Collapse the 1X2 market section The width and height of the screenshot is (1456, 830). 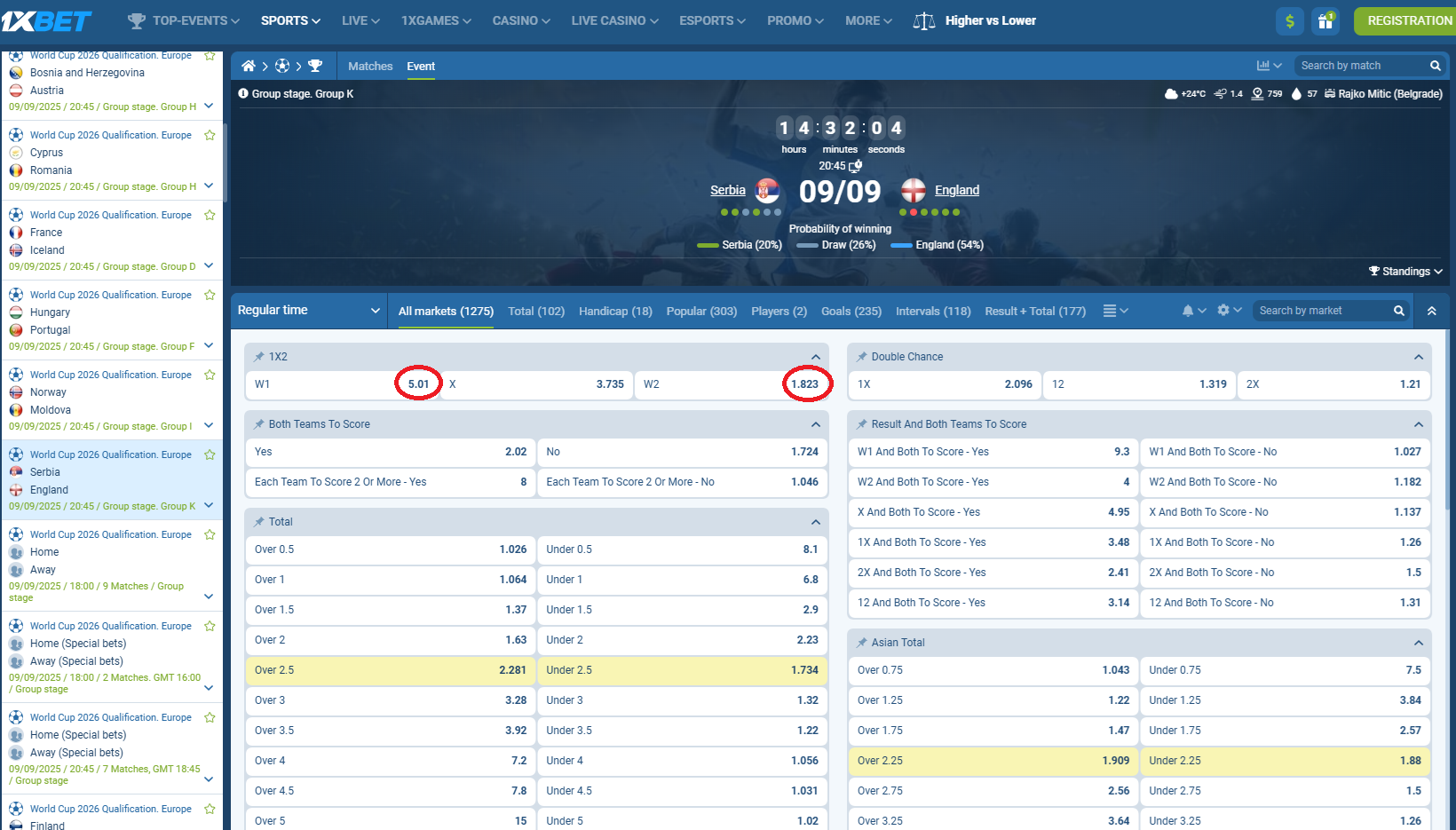pos(816,357)
